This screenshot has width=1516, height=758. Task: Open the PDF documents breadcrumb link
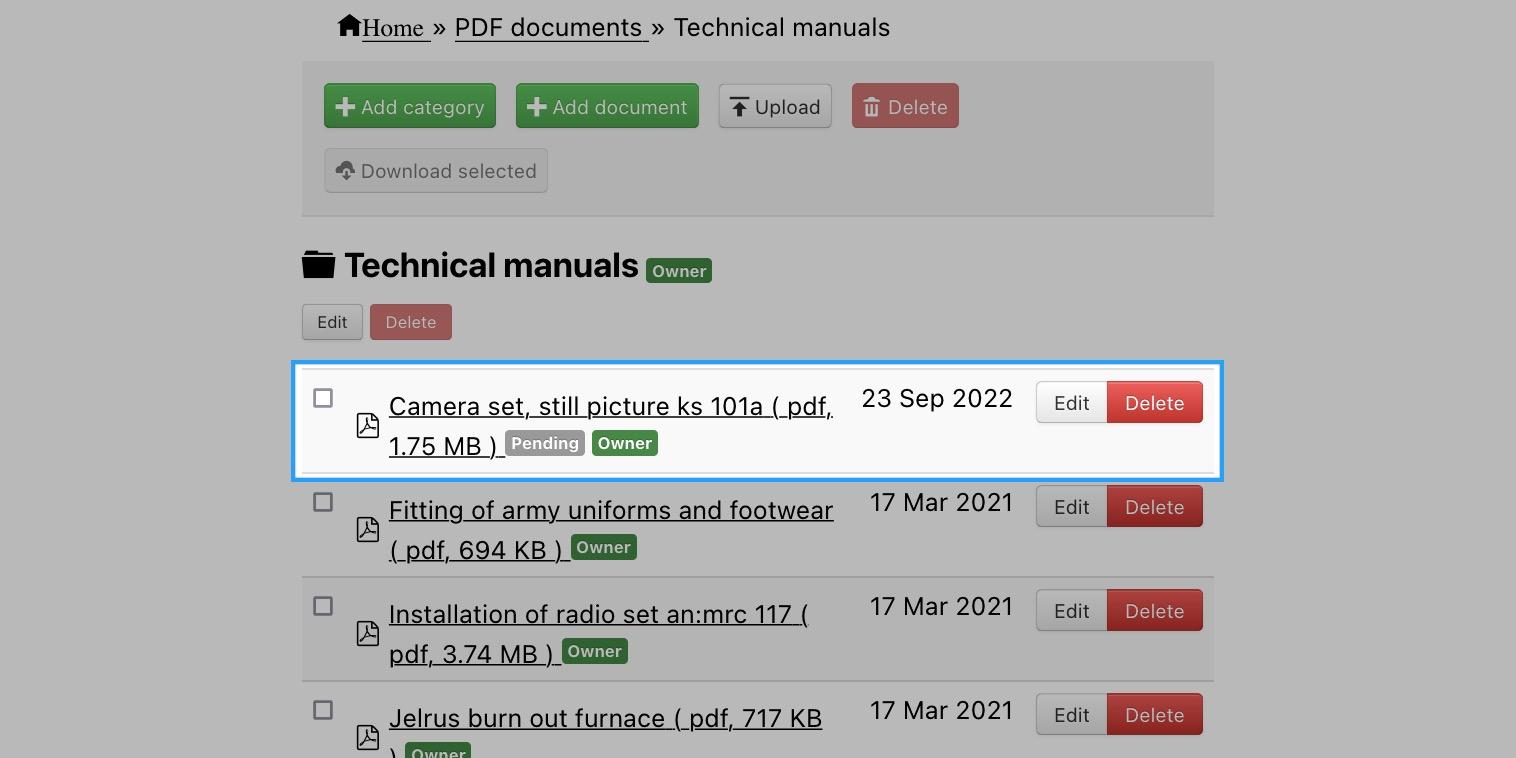(550, 27)
